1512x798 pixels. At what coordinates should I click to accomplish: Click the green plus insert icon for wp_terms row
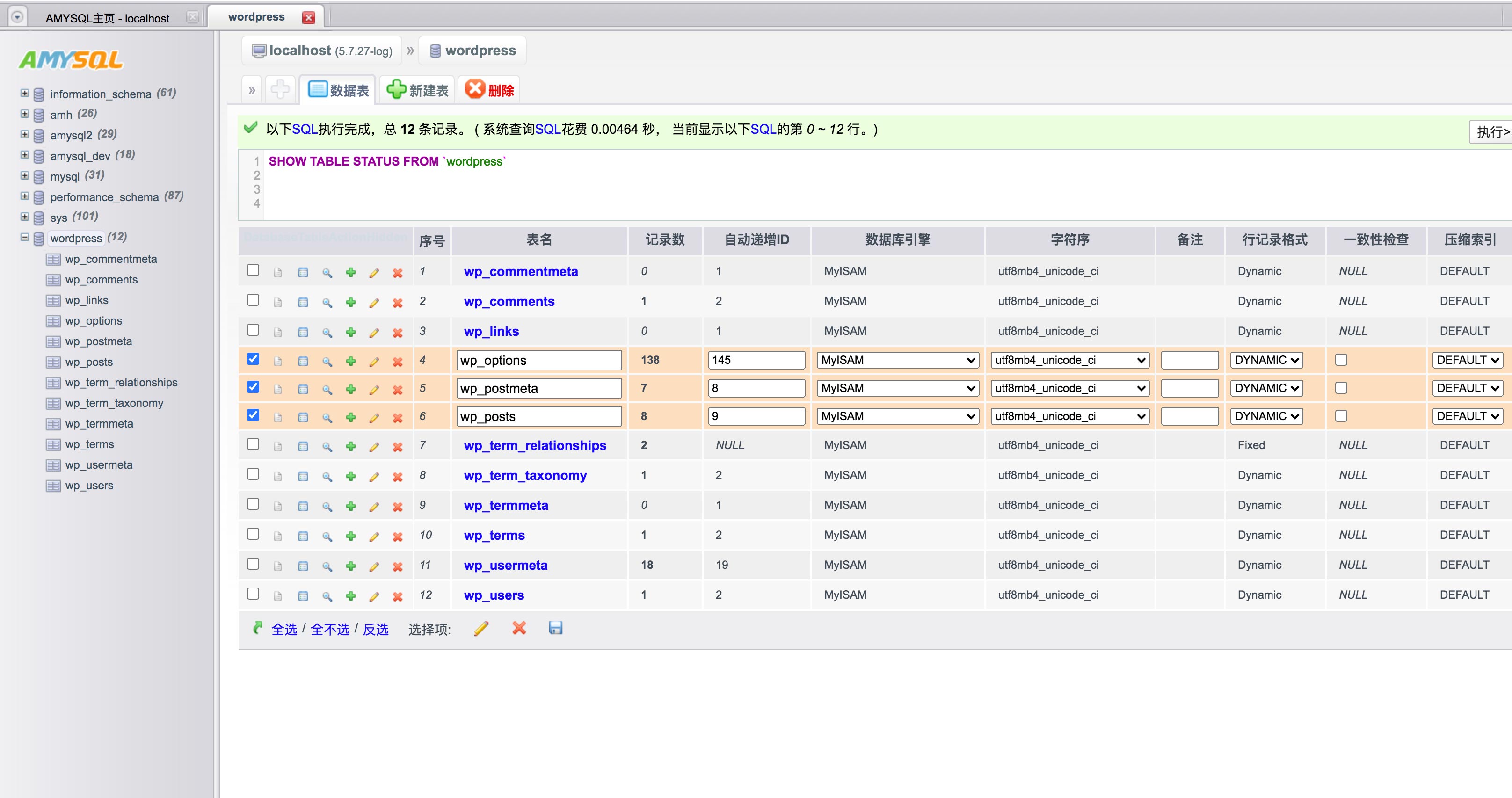tap(350, 537)
